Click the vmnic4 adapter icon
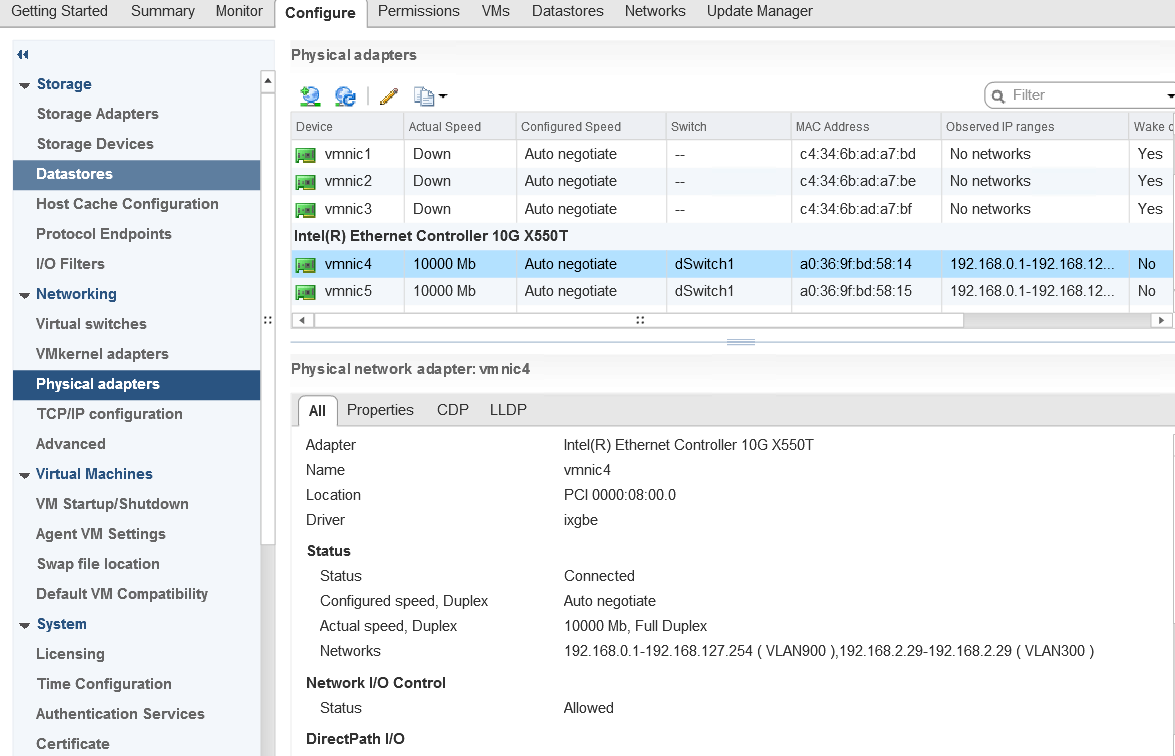1175x756 pixels. 306,264
